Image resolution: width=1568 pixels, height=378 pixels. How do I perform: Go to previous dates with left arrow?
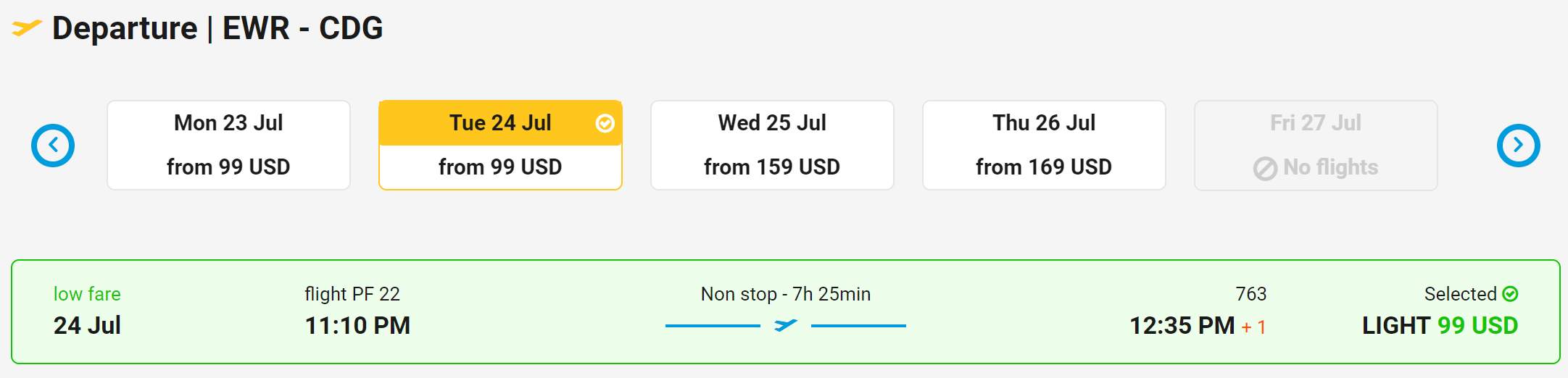tap(53, 146)
